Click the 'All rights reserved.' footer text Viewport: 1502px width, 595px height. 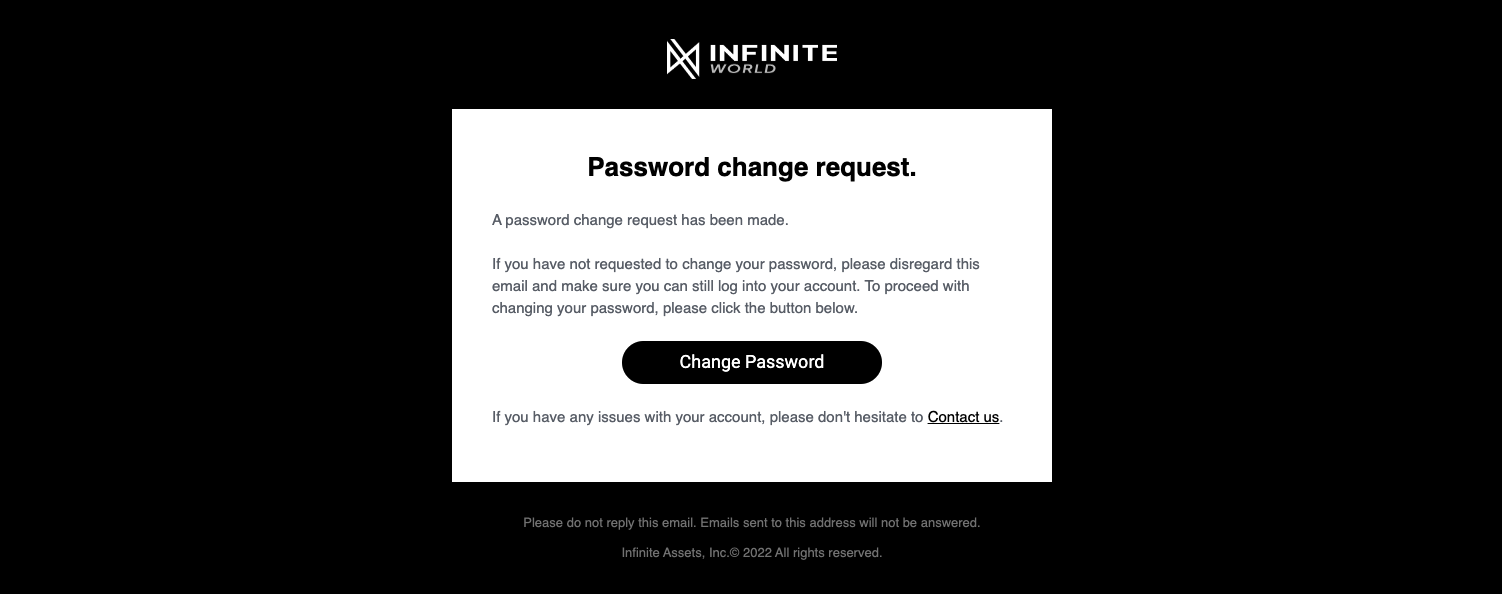pyautogui.click(x=828, y=553)
